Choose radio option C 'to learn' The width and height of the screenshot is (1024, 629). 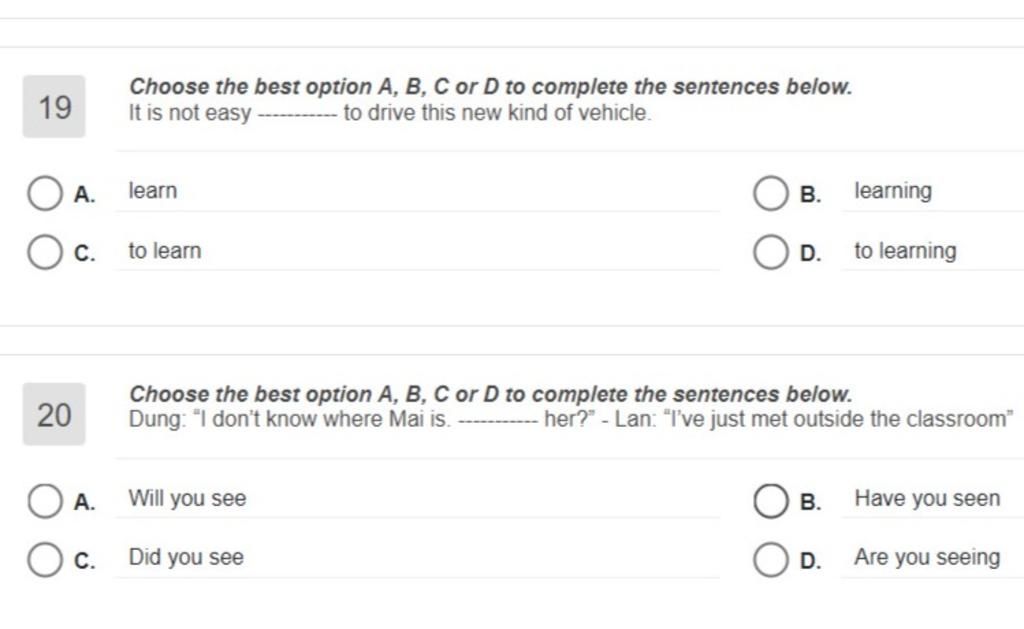click(44, 252)
